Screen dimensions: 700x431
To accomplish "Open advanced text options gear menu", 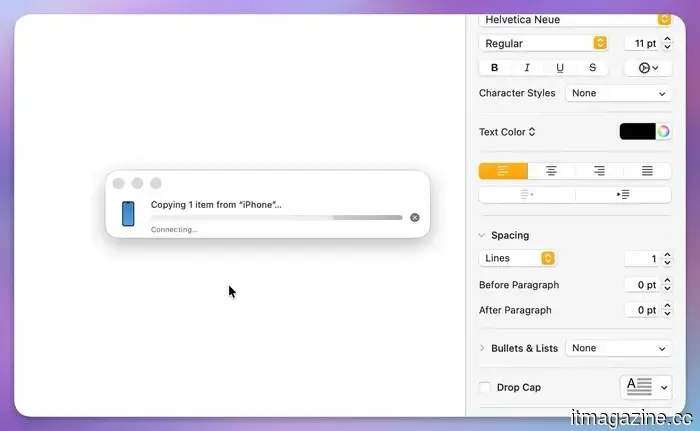I will (x=648, y=68).
